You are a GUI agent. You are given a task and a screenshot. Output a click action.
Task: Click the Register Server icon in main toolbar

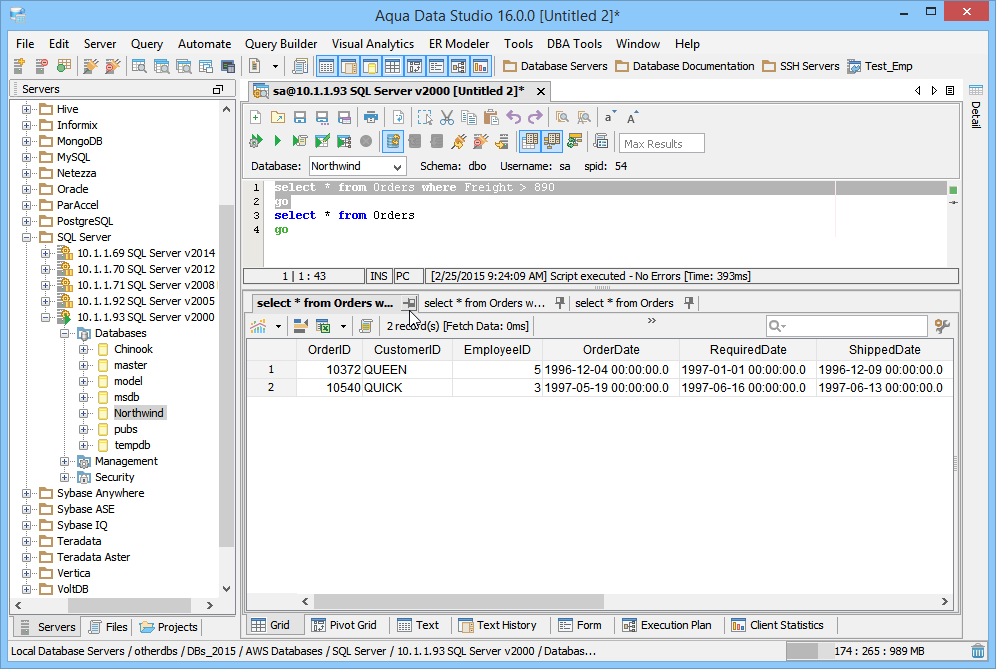pos(19,65)
